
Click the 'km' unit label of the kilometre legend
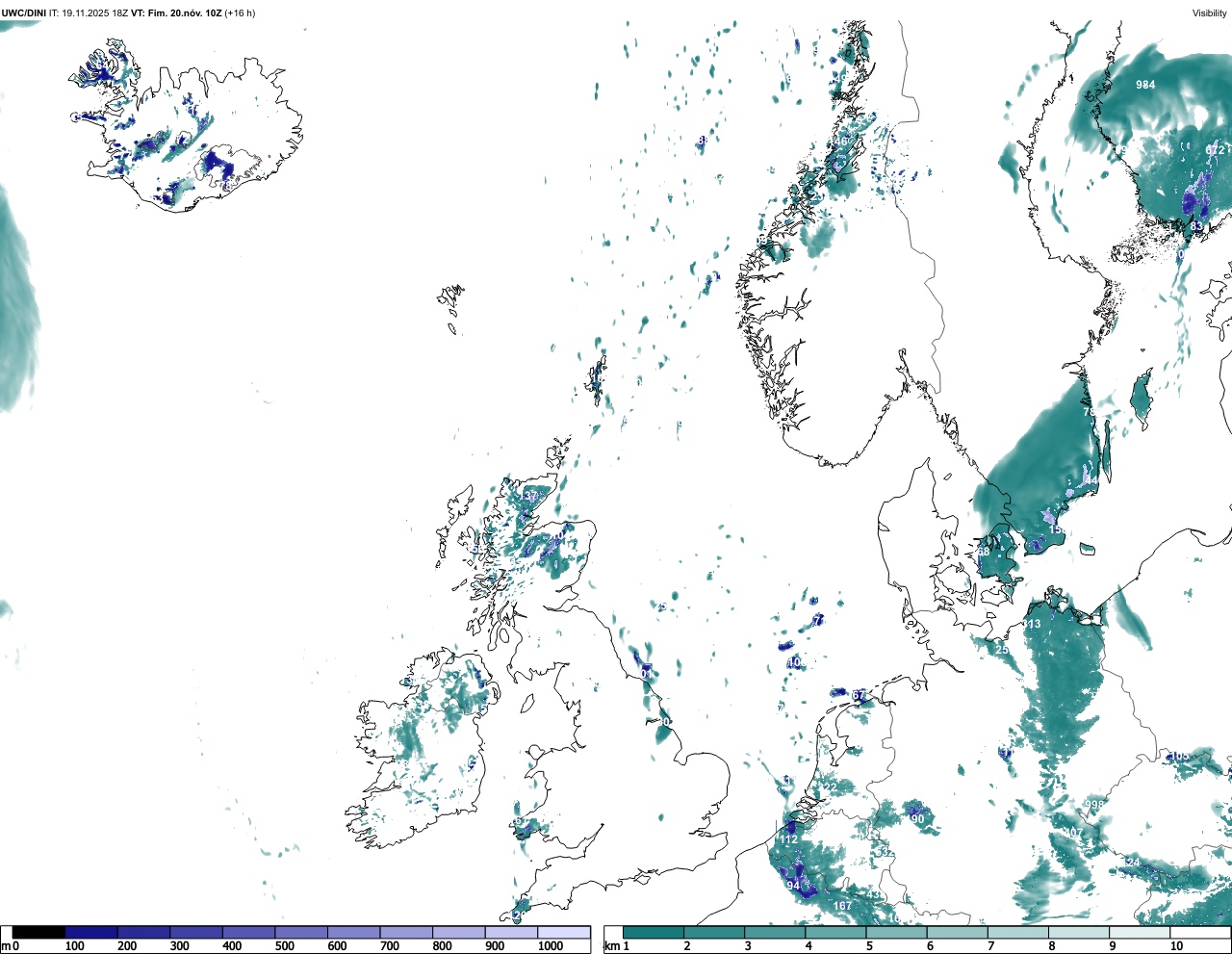(x=611, y=946)
